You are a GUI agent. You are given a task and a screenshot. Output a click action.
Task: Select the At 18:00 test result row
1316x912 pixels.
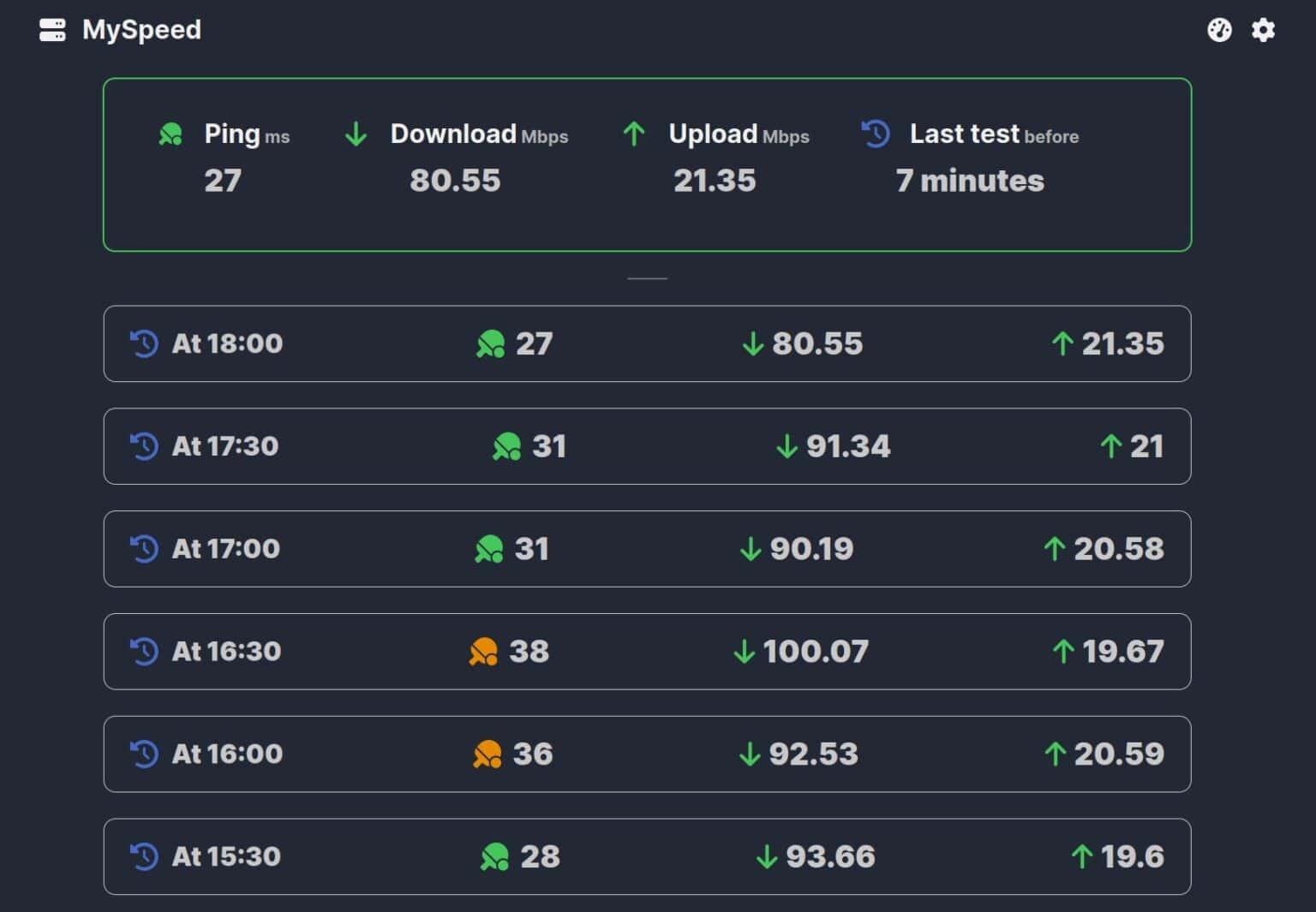(648, 343)
